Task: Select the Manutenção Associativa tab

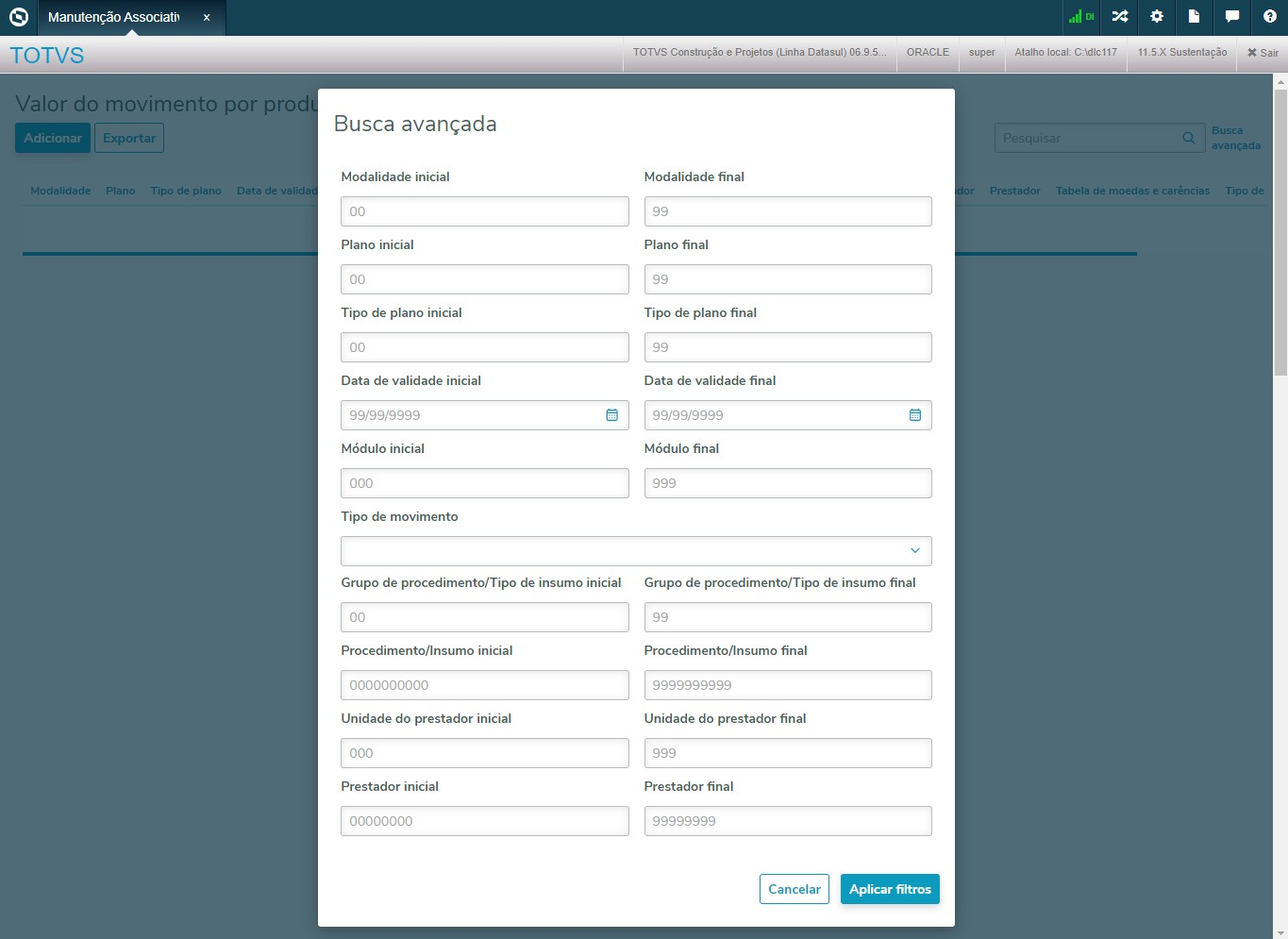Action: [113, 18]
